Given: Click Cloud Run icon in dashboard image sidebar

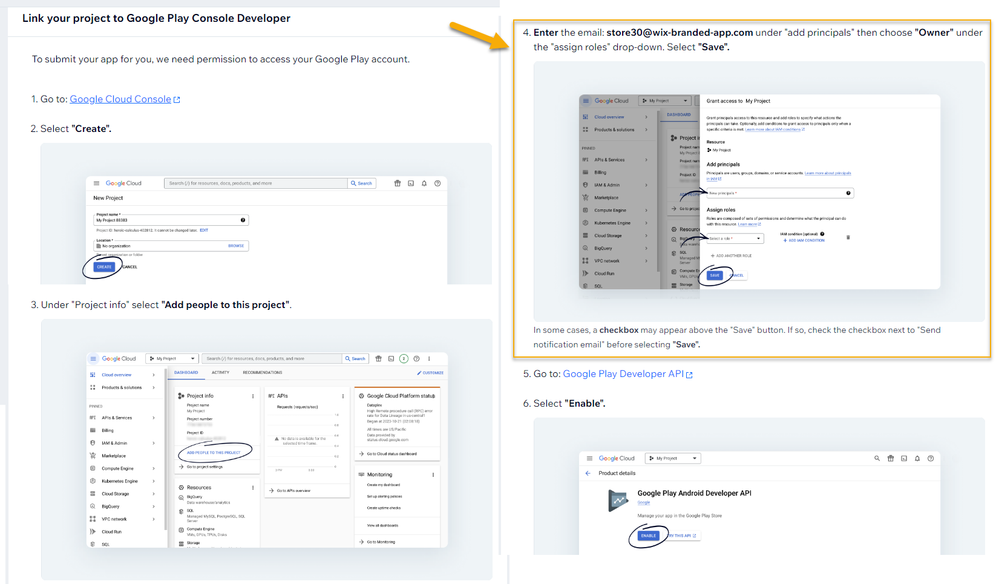Looking at the screenshot, I should point(93,532).
